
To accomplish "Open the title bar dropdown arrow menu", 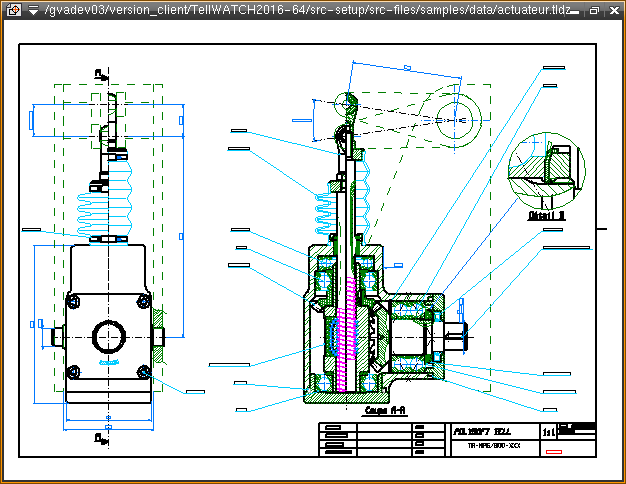I will (33, 10).
